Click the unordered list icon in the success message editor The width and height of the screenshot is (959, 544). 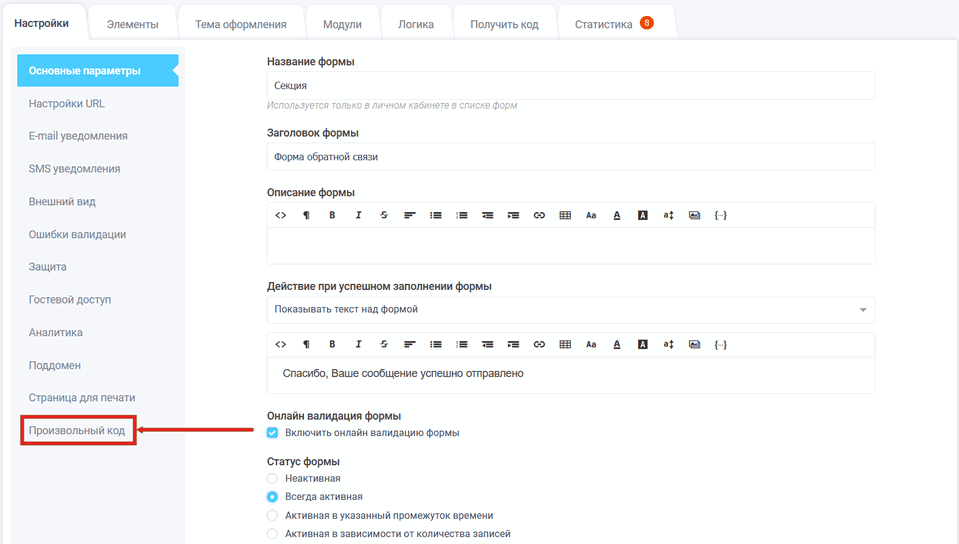point(436,345)
